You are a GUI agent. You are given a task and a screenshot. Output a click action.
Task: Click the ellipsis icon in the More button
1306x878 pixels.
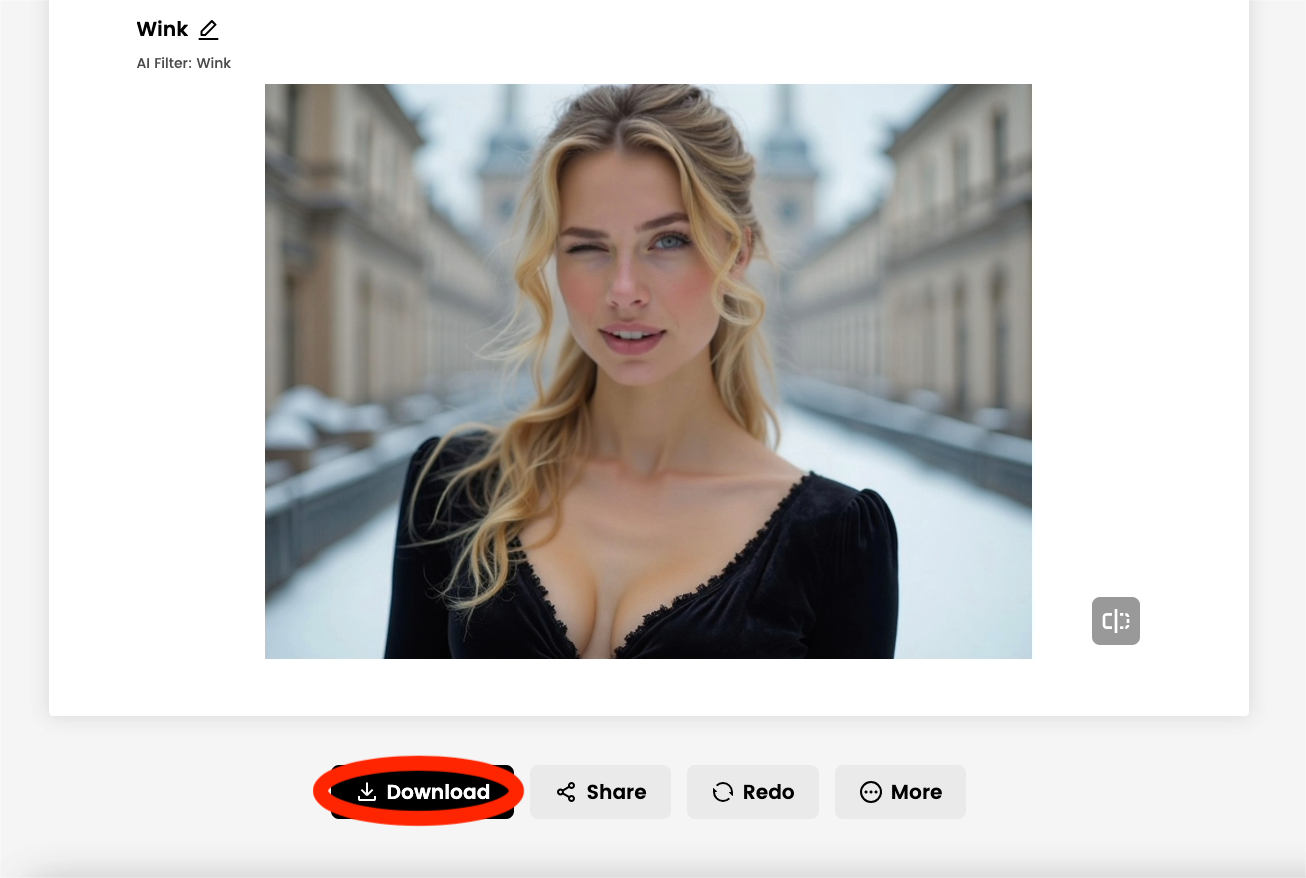point(871,792)
